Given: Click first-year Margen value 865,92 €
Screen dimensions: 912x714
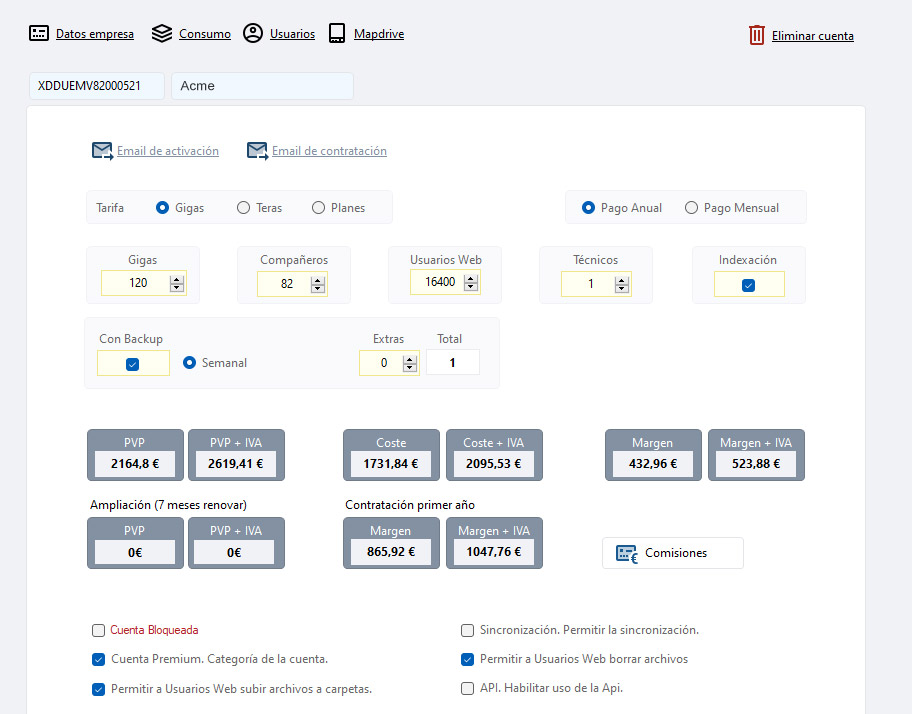Looking at the screenshot, I should (391, 552).
